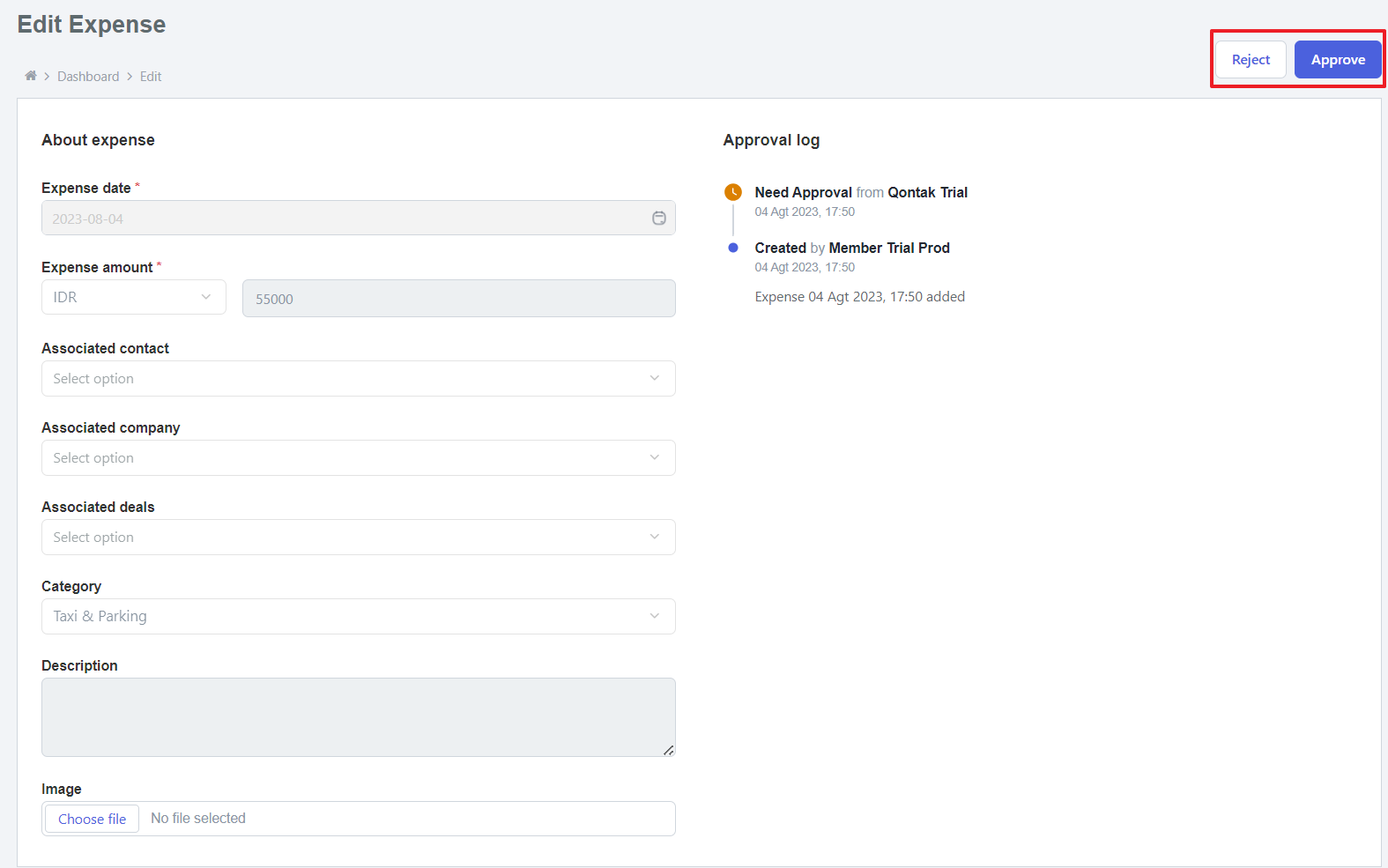The width and height of the screenshot is (1388, 868).
Task: Click the Edit breadcrumb item
Action: 151,77
